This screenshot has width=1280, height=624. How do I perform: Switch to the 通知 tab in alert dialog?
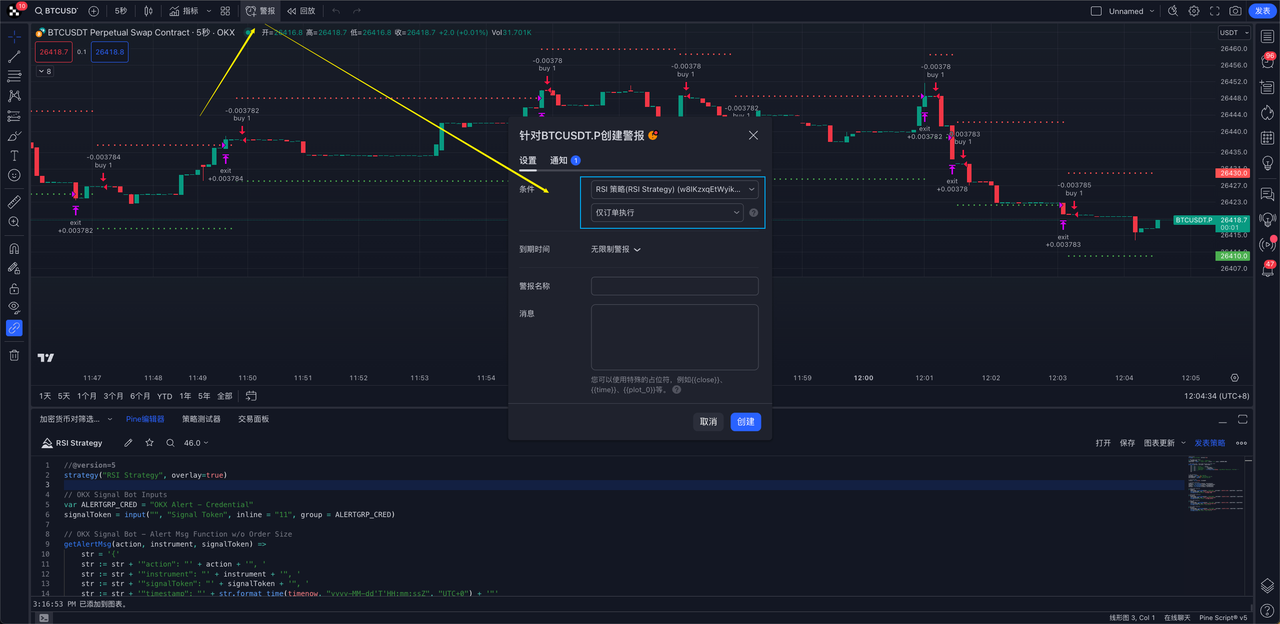pyautogui.click(x=559, y=161)
